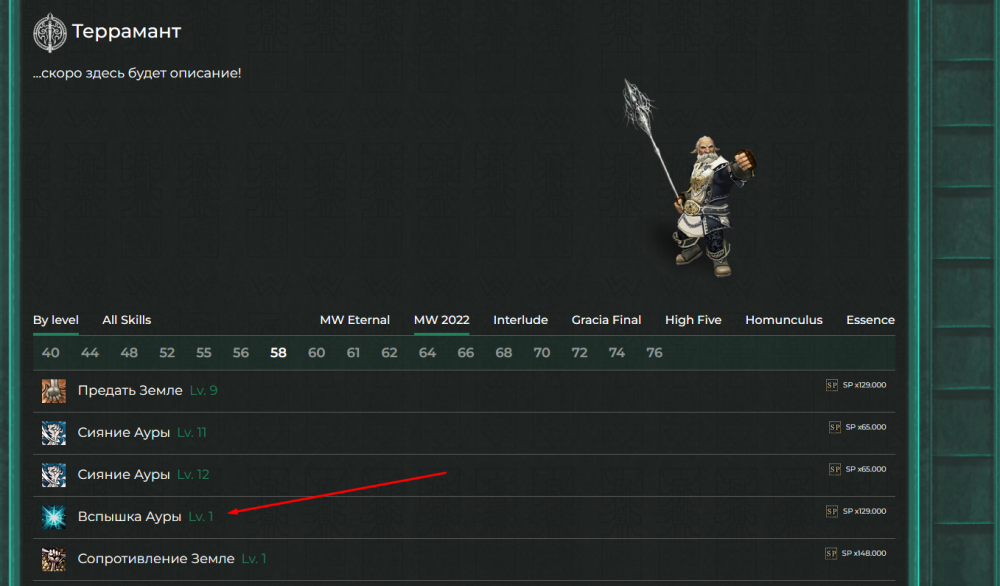Screen dimensions: 1000x586
Task: Open the Вспышка Ауры skill link
Action: tap(130, 517)
